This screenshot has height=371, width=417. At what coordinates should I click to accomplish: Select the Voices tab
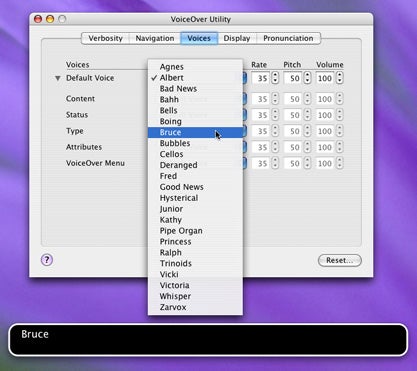(x=199, y=38)
